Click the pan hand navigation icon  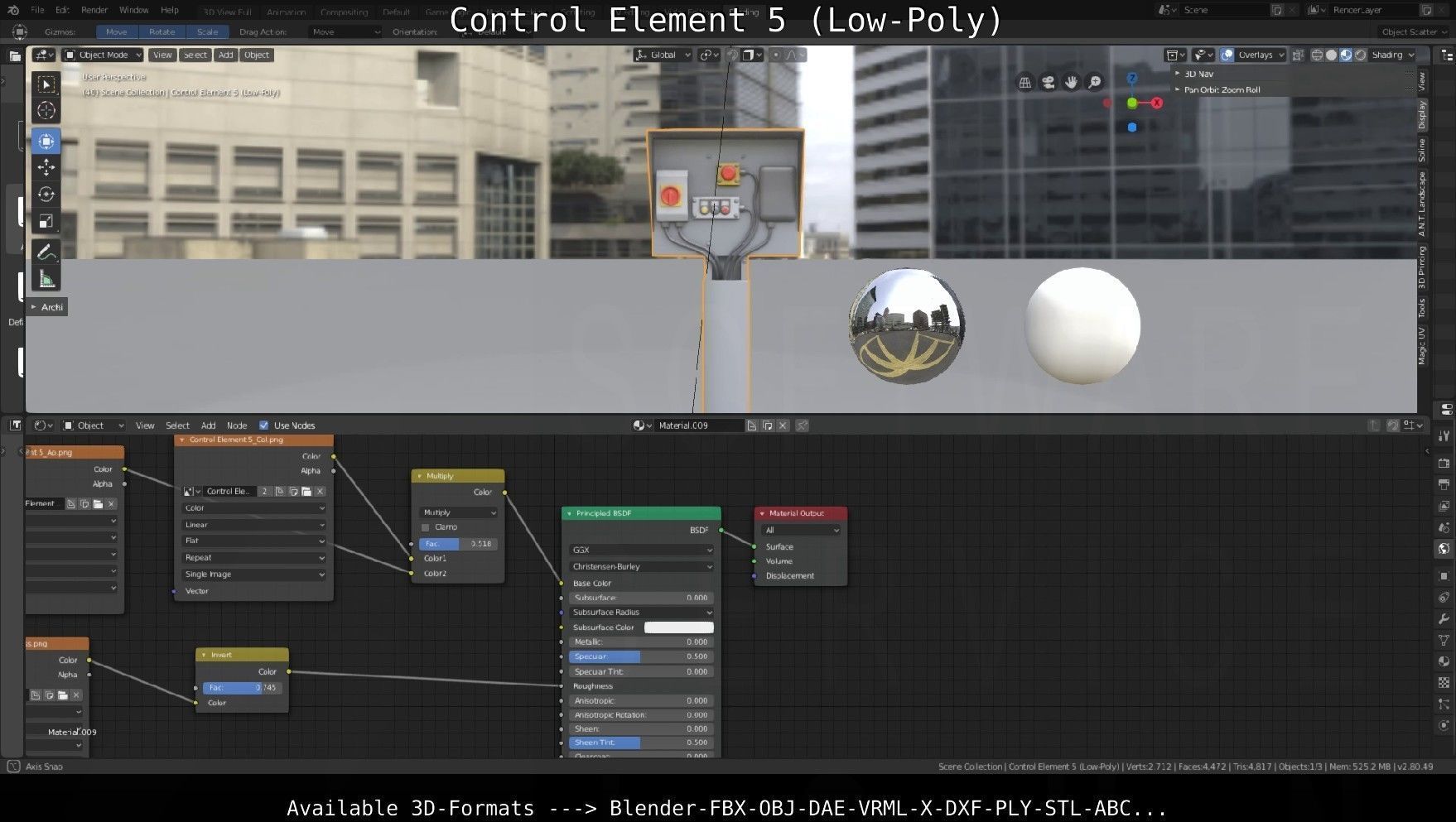pos(1072,82)
